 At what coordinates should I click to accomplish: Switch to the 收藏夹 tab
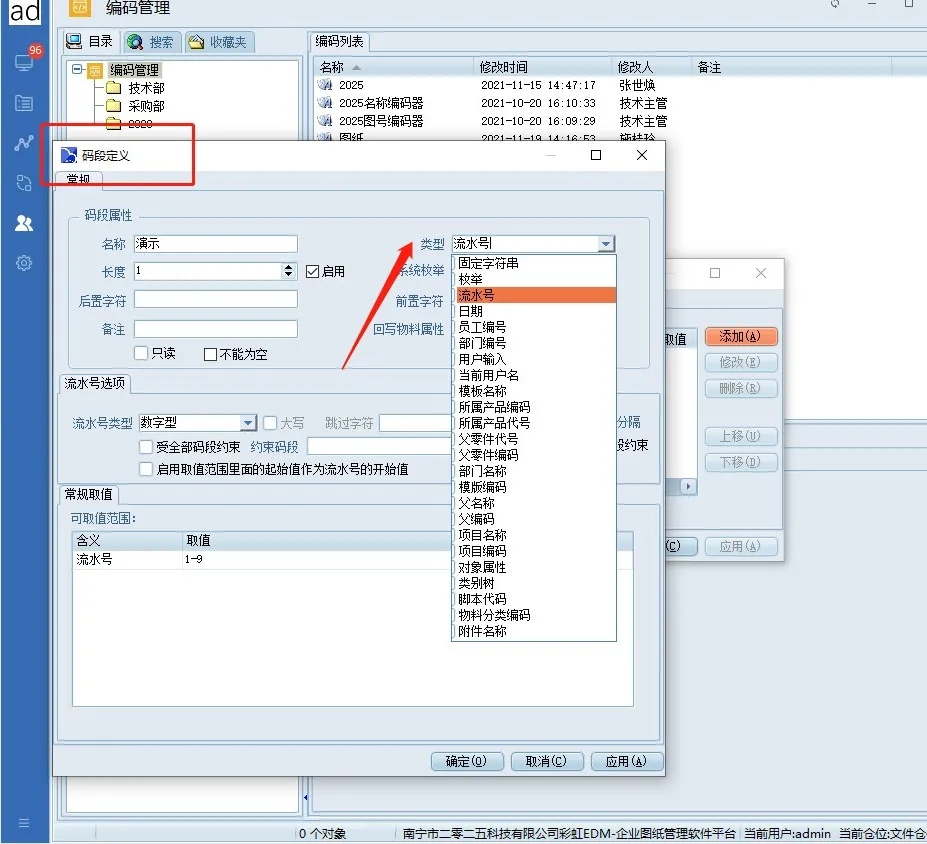pos(219,42)
